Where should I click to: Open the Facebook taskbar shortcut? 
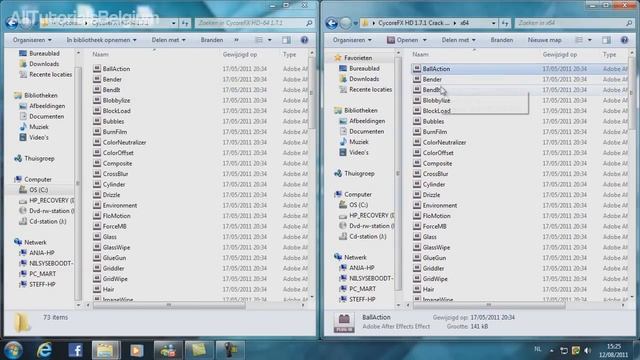click(x=75, y=350)
